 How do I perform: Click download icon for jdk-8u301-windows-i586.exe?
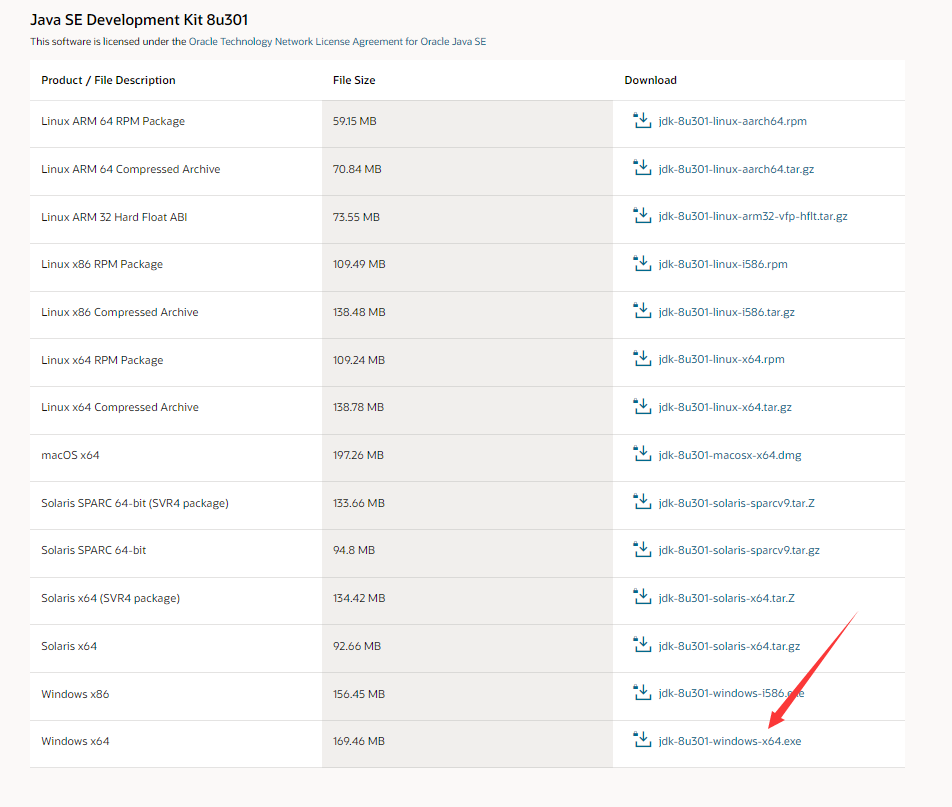[x=642, y=693]
